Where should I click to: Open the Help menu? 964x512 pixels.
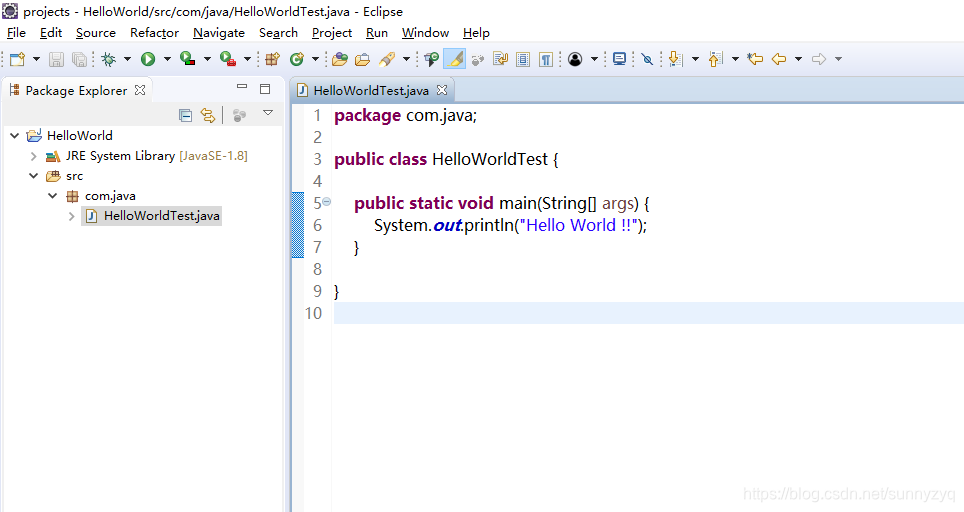point(476,33)
